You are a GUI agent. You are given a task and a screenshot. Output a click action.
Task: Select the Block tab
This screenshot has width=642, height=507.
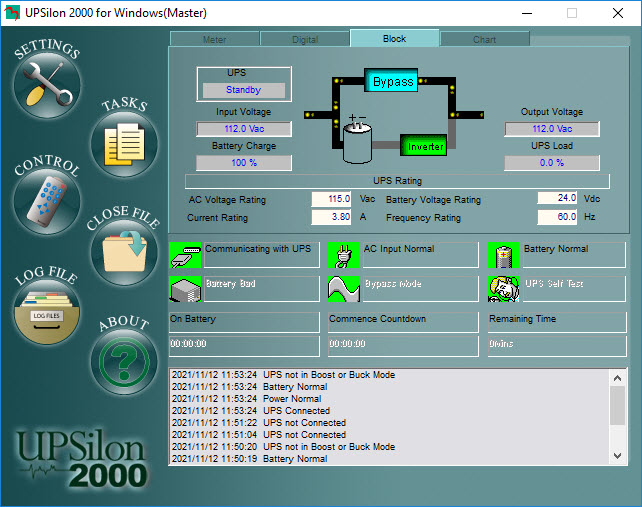394,38
